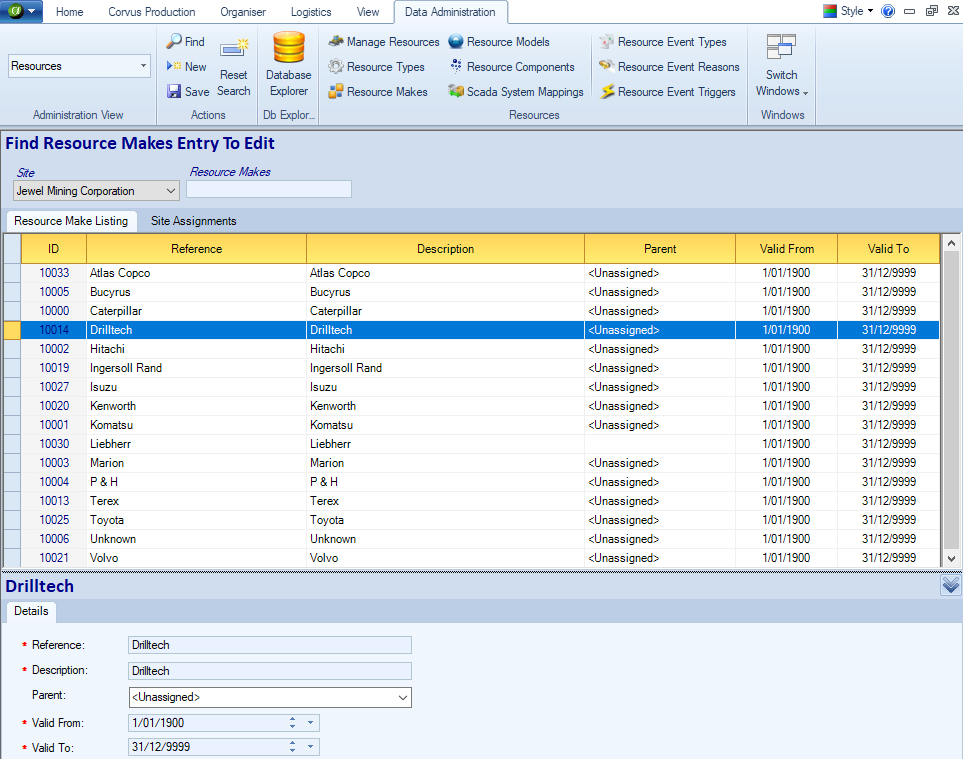
Task: Open the green application menu button
Action: [21, 11]
